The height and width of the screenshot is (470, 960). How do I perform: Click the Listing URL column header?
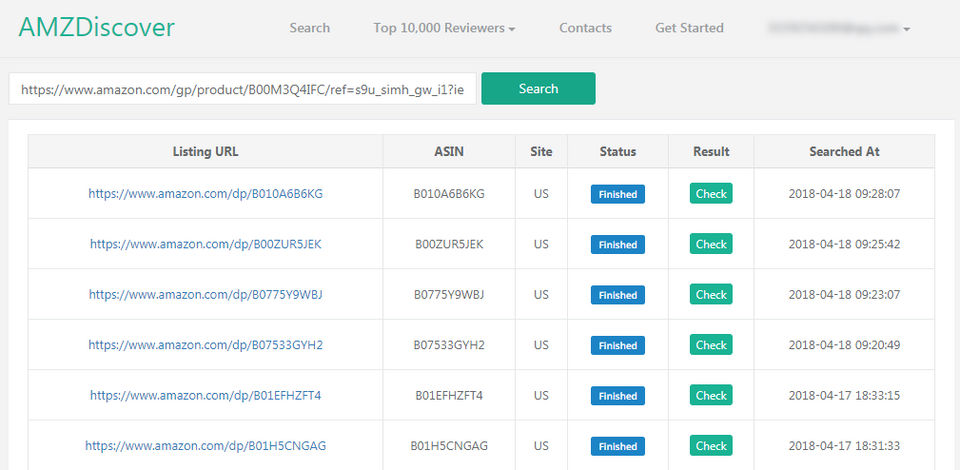(x=206, y=151)
